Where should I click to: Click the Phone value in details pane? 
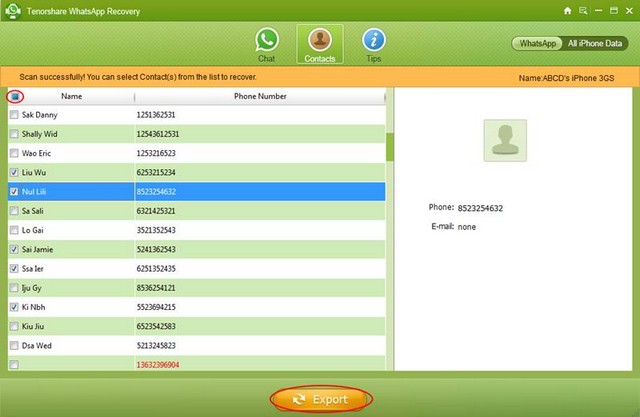(x=480, y=208)
